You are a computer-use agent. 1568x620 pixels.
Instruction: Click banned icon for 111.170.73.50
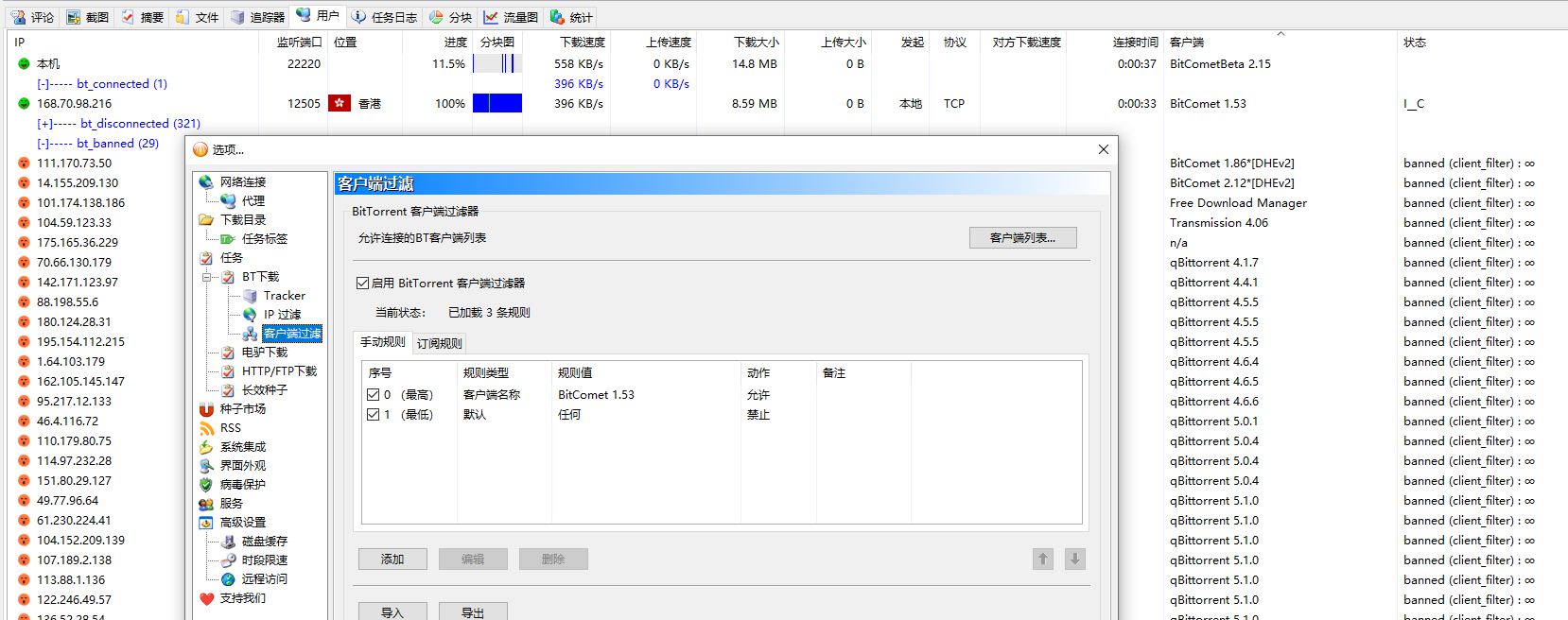coord(24,164)
